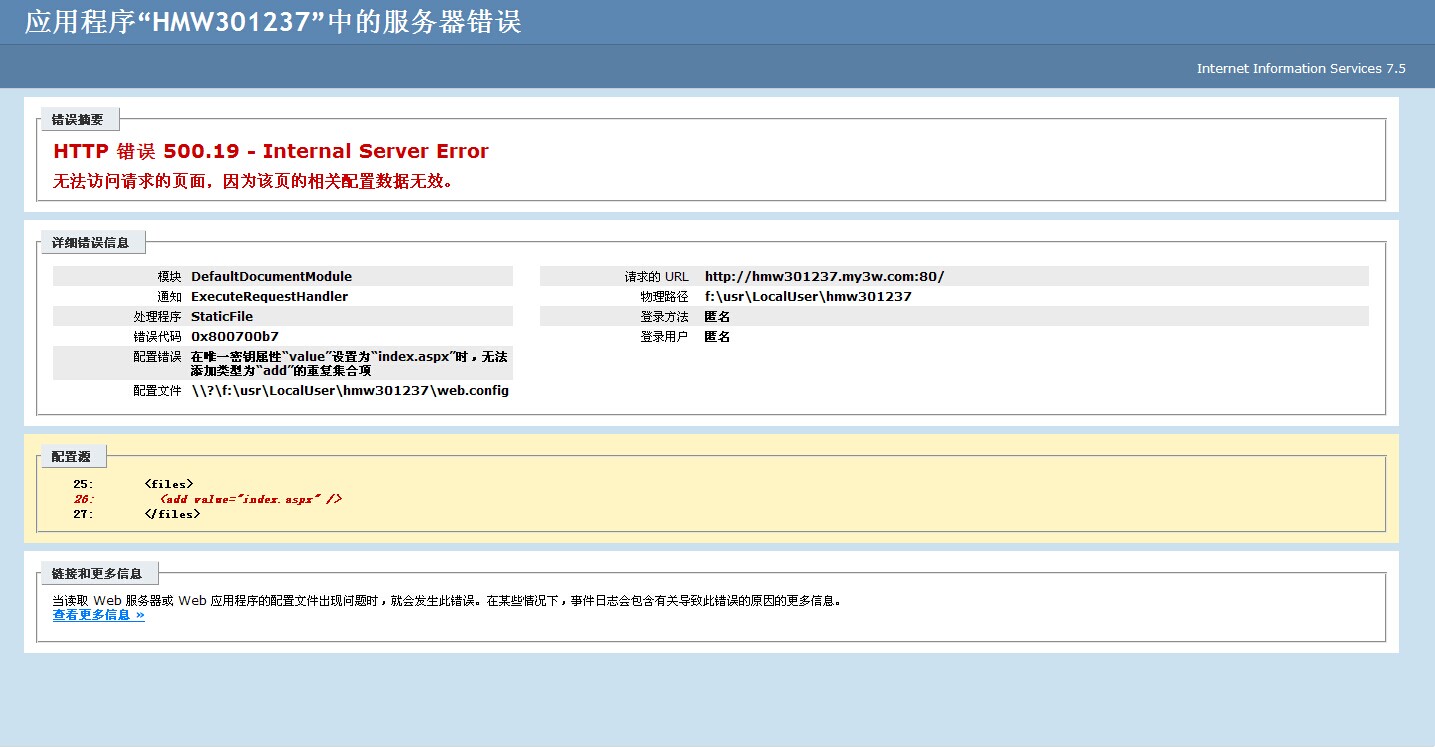1435x747 pixels.
Task: Click line 27 closing files tag
Action: click(172, 514)
